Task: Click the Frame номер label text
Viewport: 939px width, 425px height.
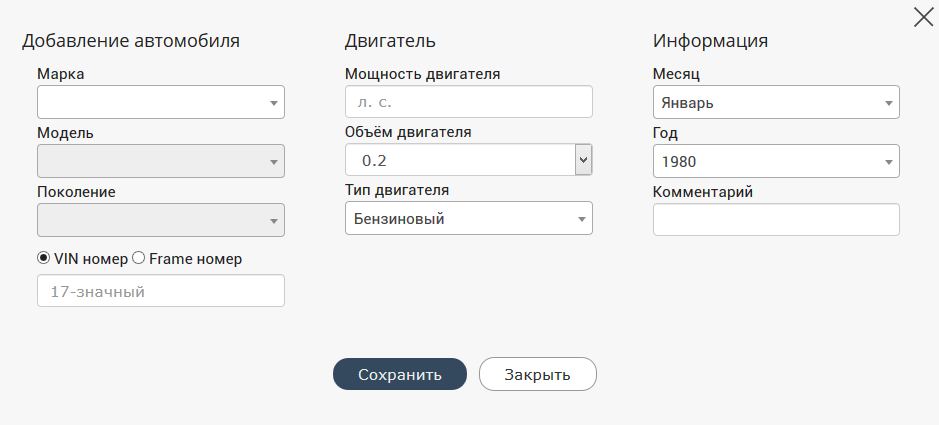Action: tap(195, 259)
